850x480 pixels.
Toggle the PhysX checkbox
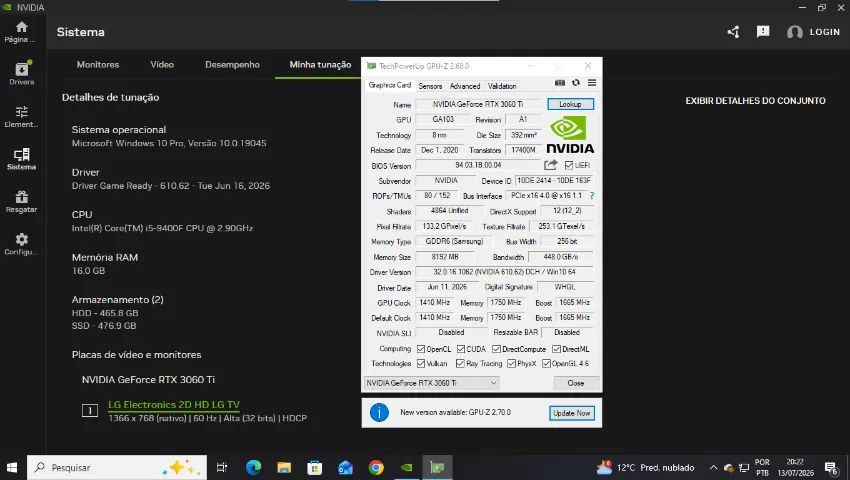pyautogui.click(x=511, y=363)
